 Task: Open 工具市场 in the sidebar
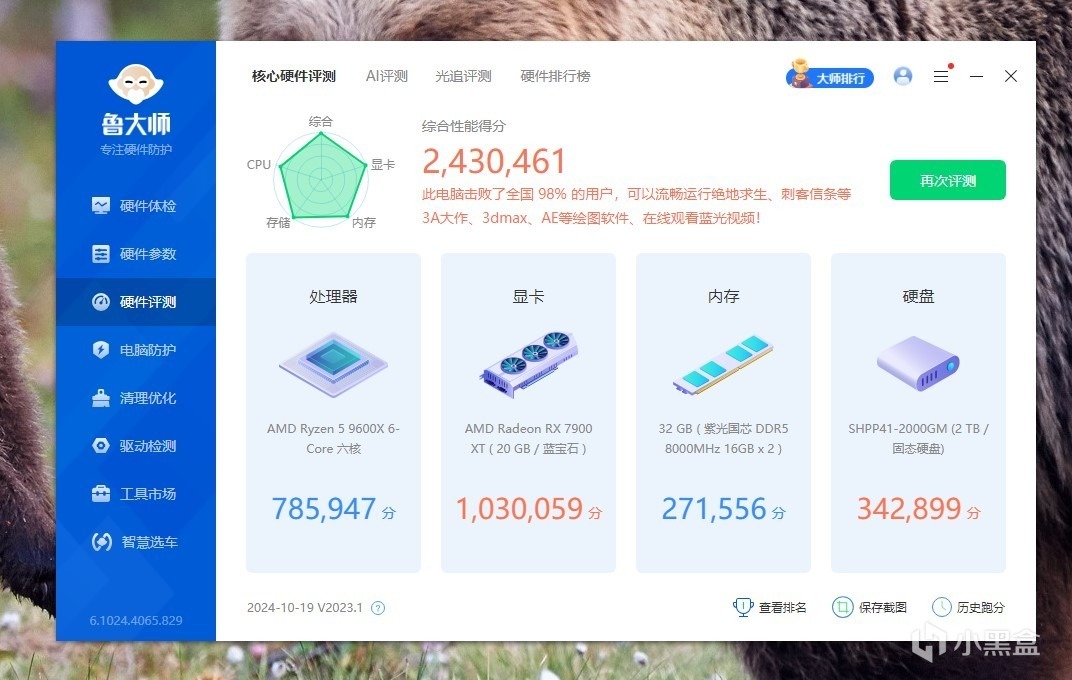coord(135,493)
